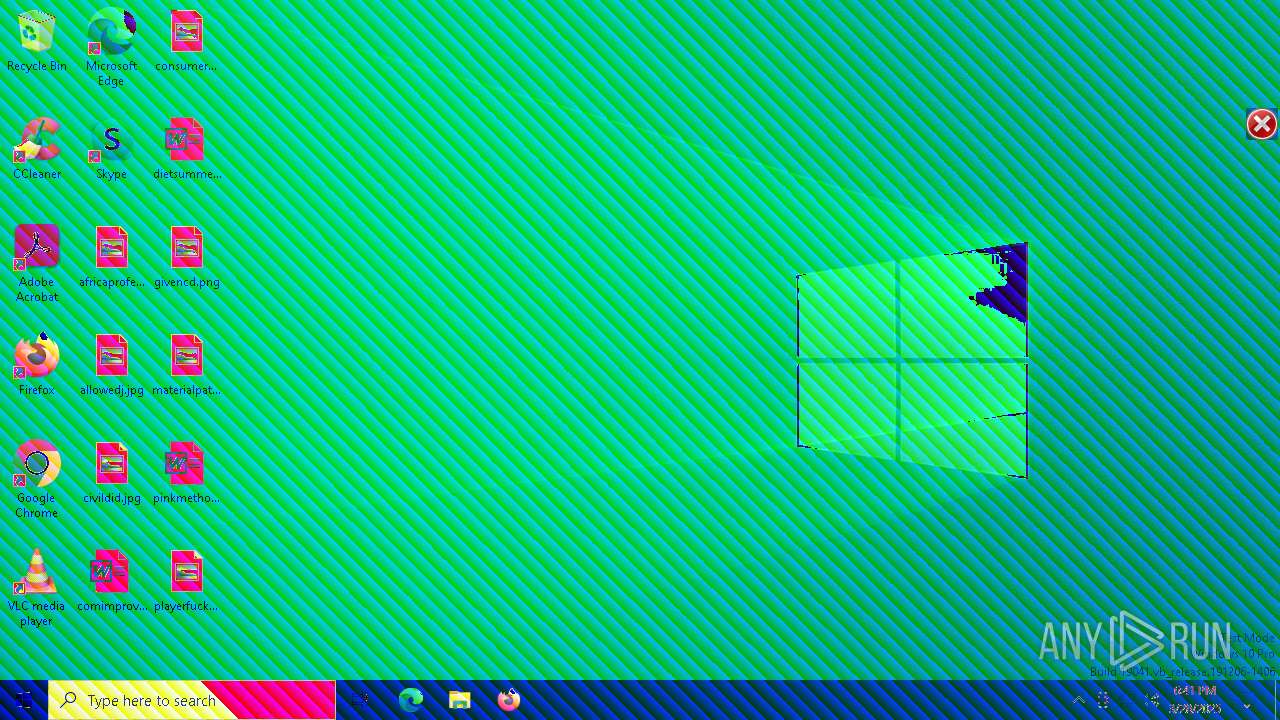Open File Explorer from taskbar
The height and width of the screenshot is (720, 1280).
point(460,700)
